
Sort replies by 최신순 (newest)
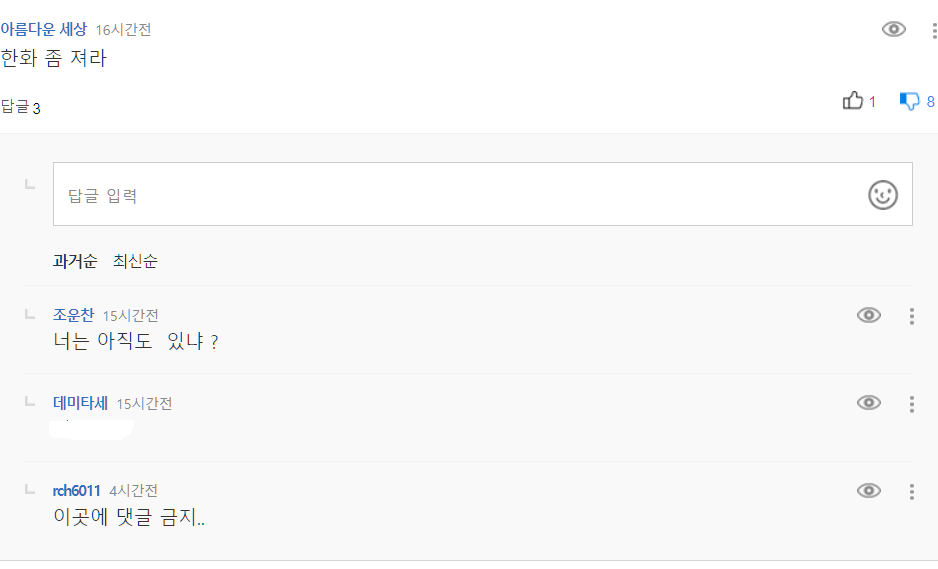pyautogui.click(x=135, y=261)
